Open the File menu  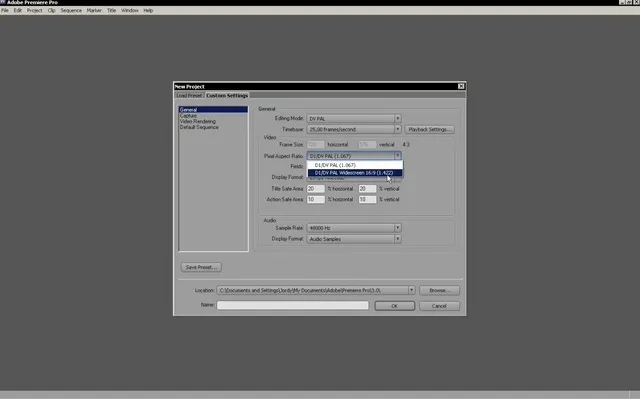(x=5, y=11)
